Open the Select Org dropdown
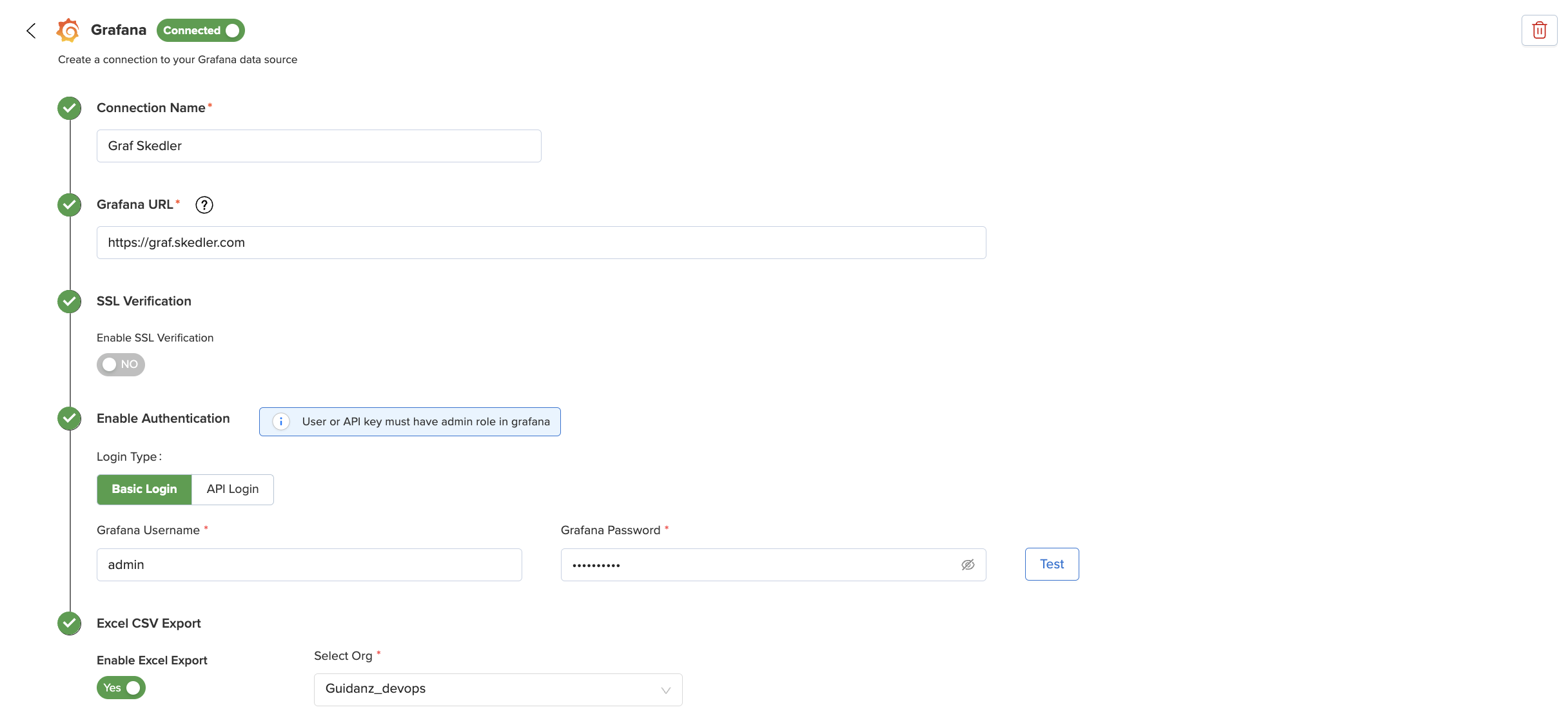 tap(498, 690)
